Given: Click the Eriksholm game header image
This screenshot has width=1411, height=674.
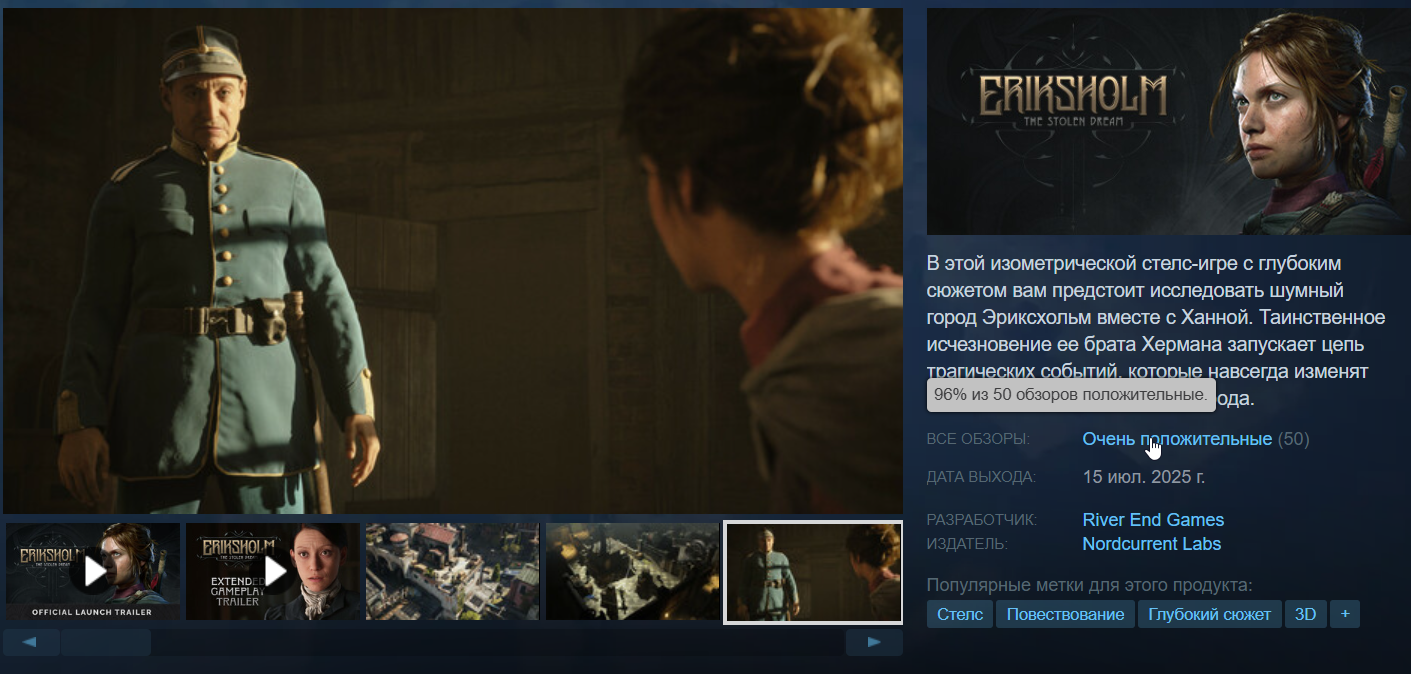Looking at the screenshot, I should coord(1169,121).
